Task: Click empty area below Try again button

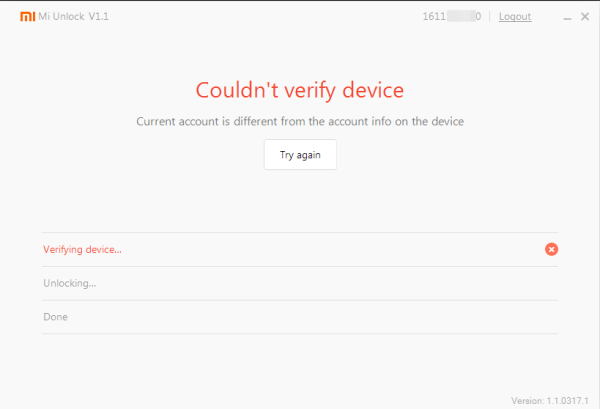Action: coord(300,199)
